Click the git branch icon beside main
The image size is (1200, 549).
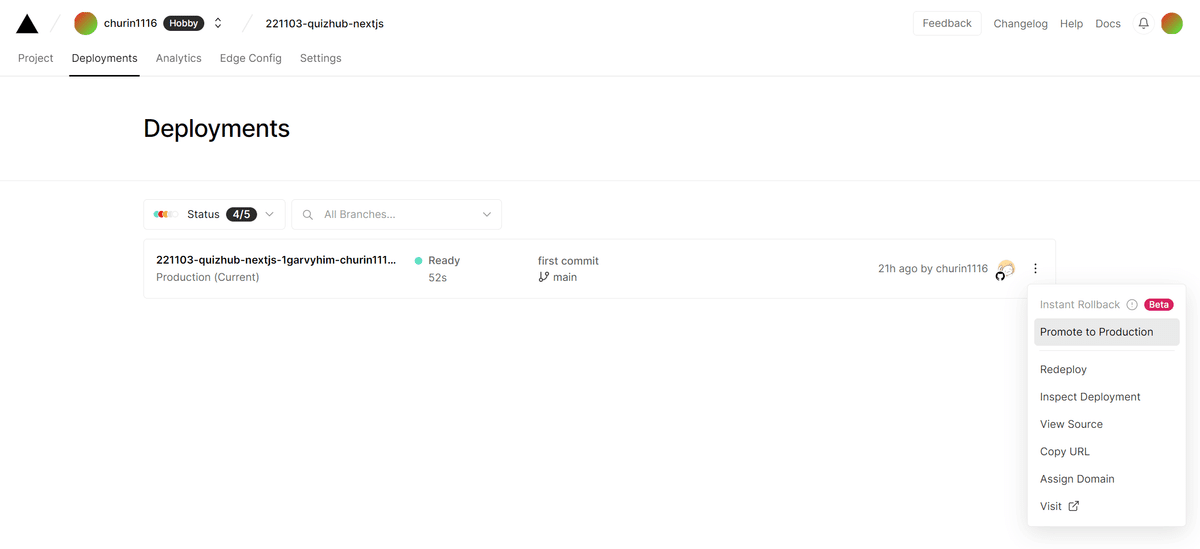544,277
